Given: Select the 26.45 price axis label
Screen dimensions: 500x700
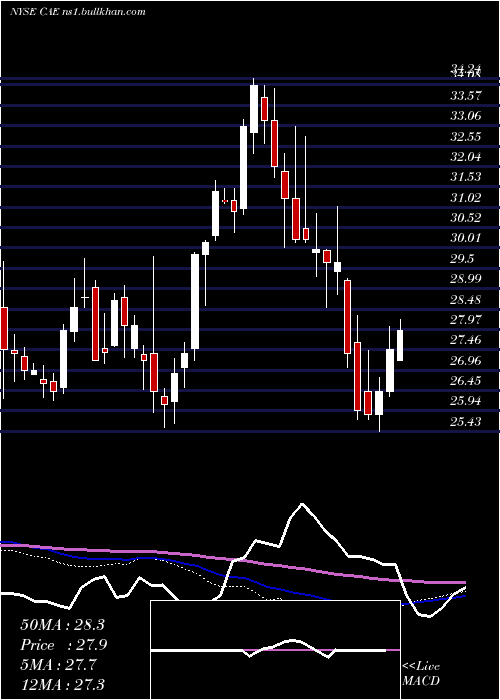Looking at the screenshot, I should (x=466, y=381).
